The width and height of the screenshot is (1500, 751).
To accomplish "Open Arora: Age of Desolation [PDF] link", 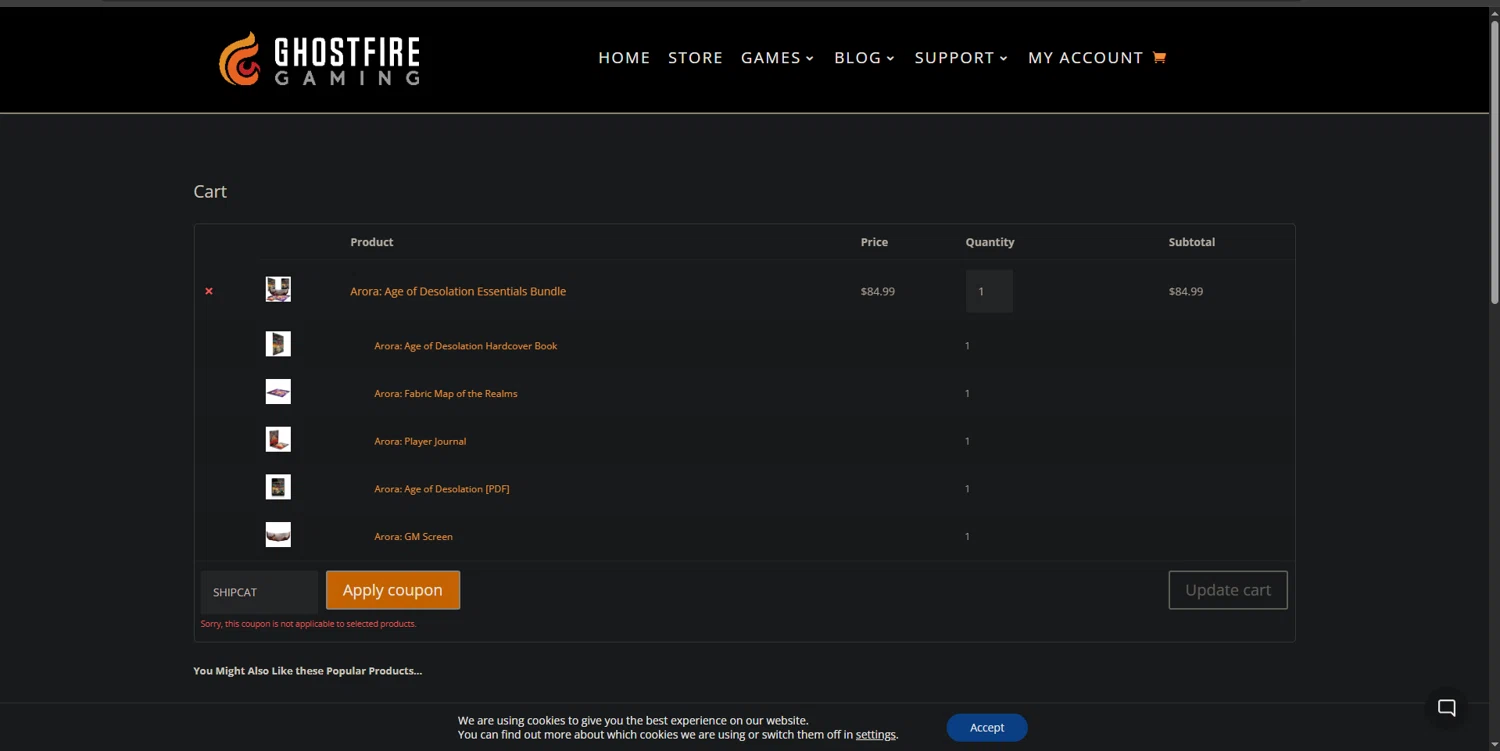I will click(x=441, y=489).
